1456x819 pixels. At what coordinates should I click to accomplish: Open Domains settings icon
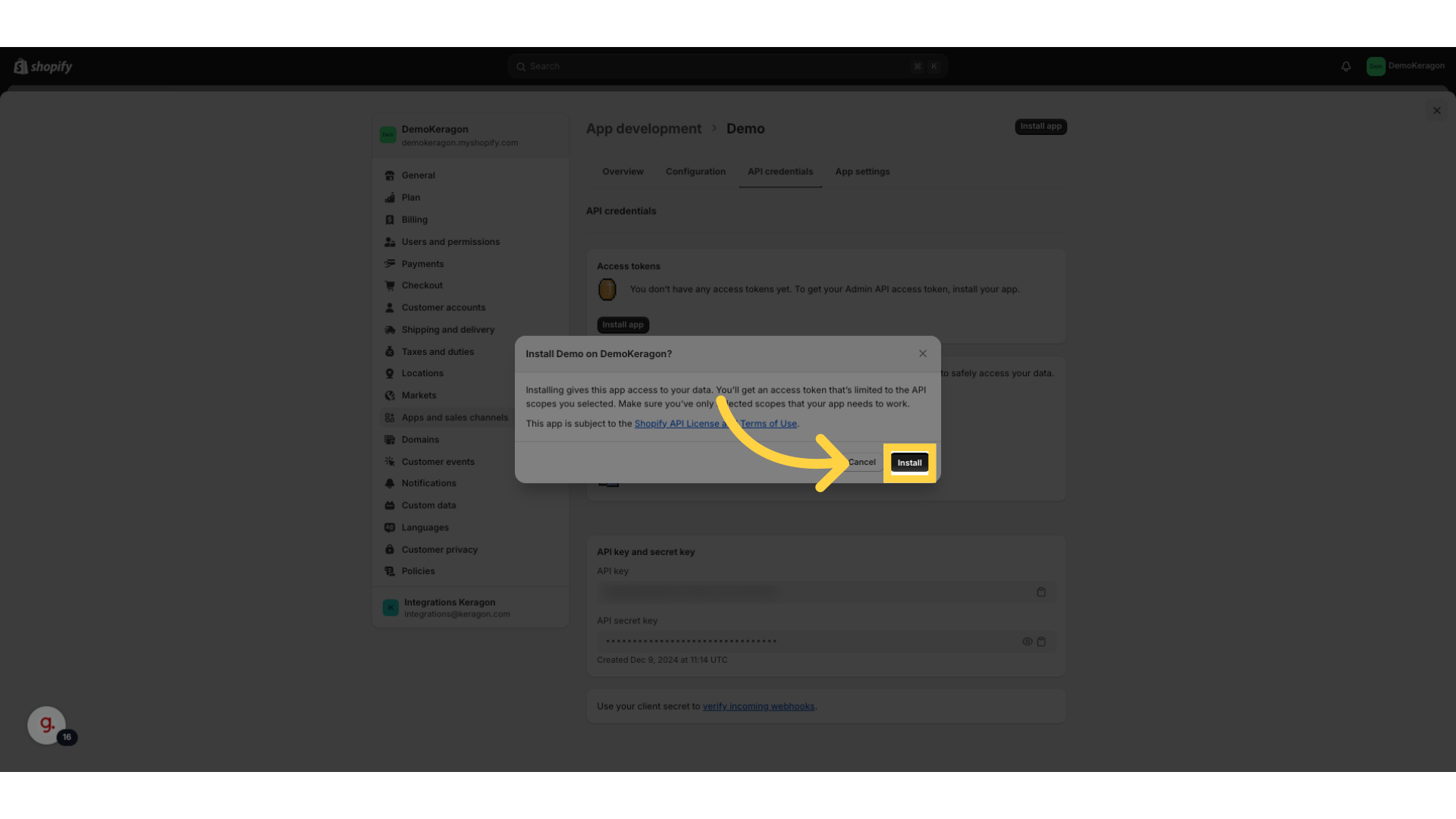coord(390,440)
